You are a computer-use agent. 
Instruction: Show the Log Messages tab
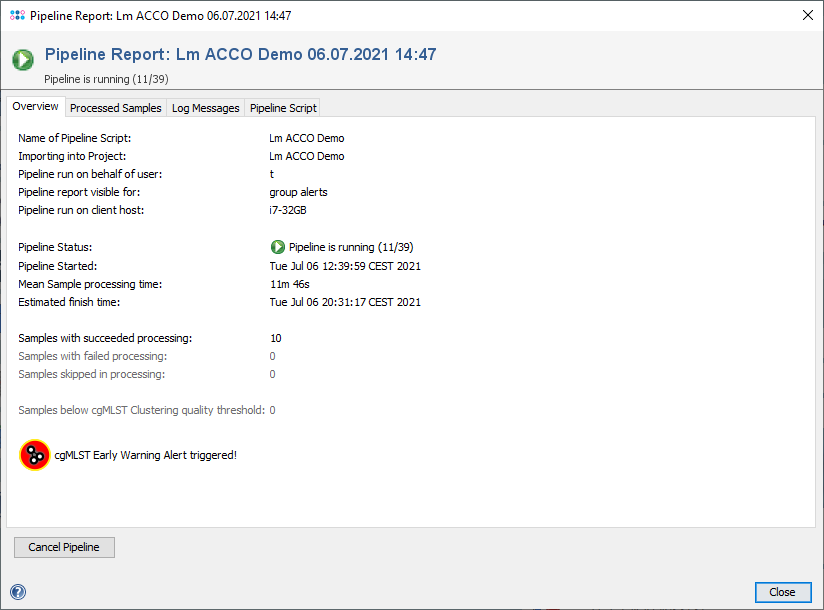205,108
